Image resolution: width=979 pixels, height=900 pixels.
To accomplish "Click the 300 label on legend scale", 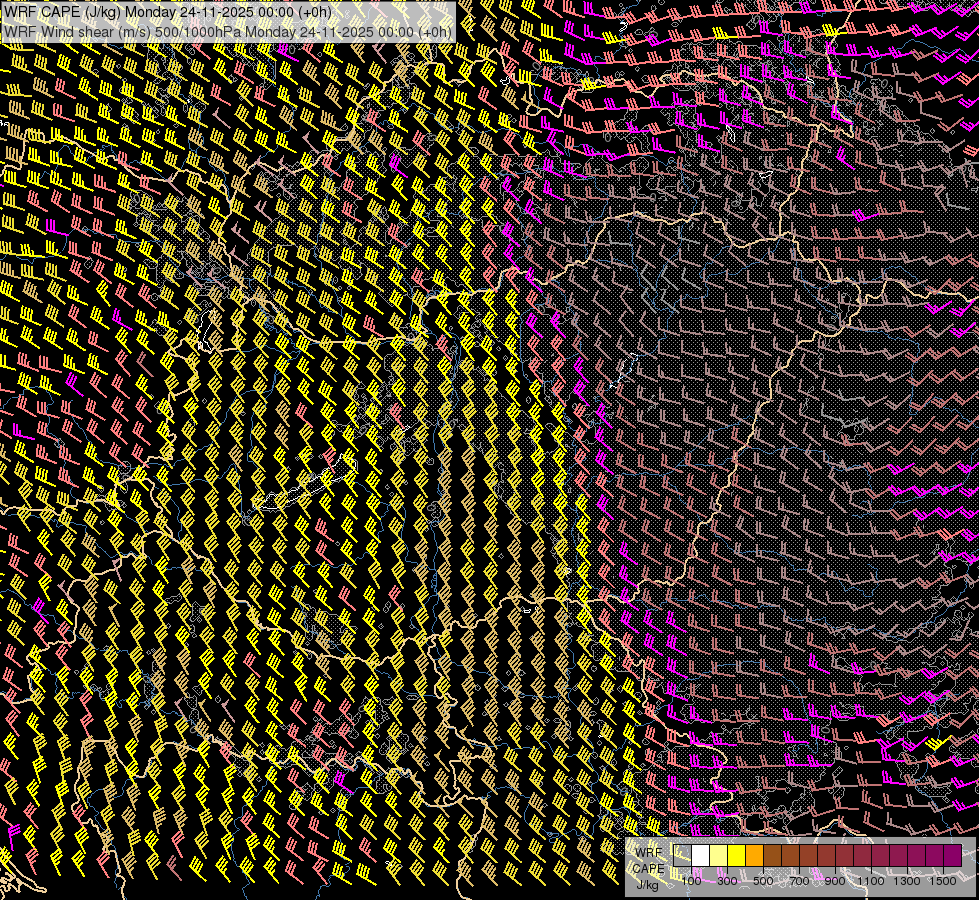I will coord(727,881).
